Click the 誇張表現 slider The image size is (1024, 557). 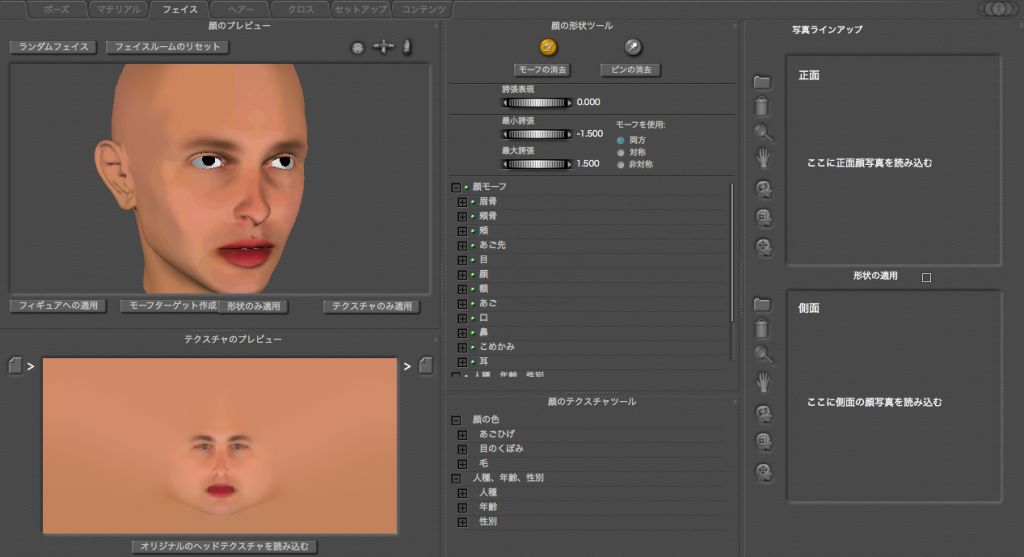(536, 103)
